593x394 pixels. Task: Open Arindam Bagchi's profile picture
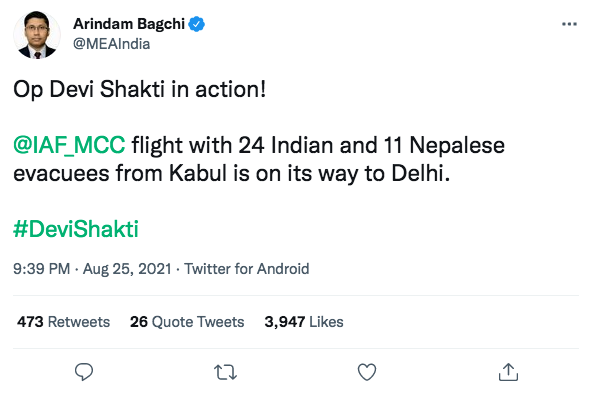click(37, 35)
